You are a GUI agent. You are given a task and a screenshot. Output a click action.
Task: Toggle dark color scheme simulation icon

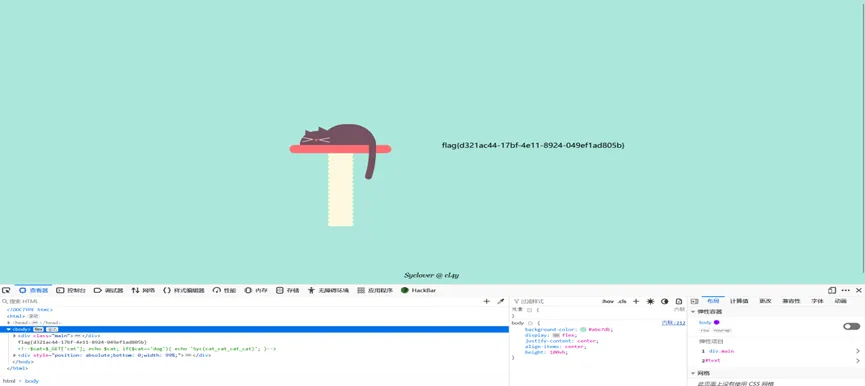(x=665, y=302)
